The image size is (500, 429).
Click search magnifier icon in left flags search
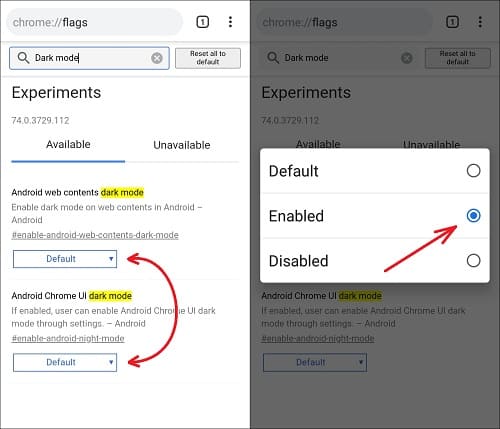(23, 58)
